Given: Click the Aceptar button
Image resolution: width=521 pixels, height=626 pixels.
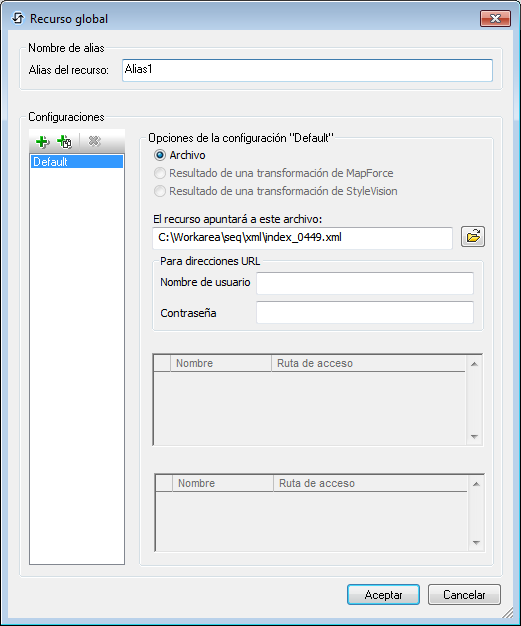Looking at the screenshot, I should (x=383, y=595).
